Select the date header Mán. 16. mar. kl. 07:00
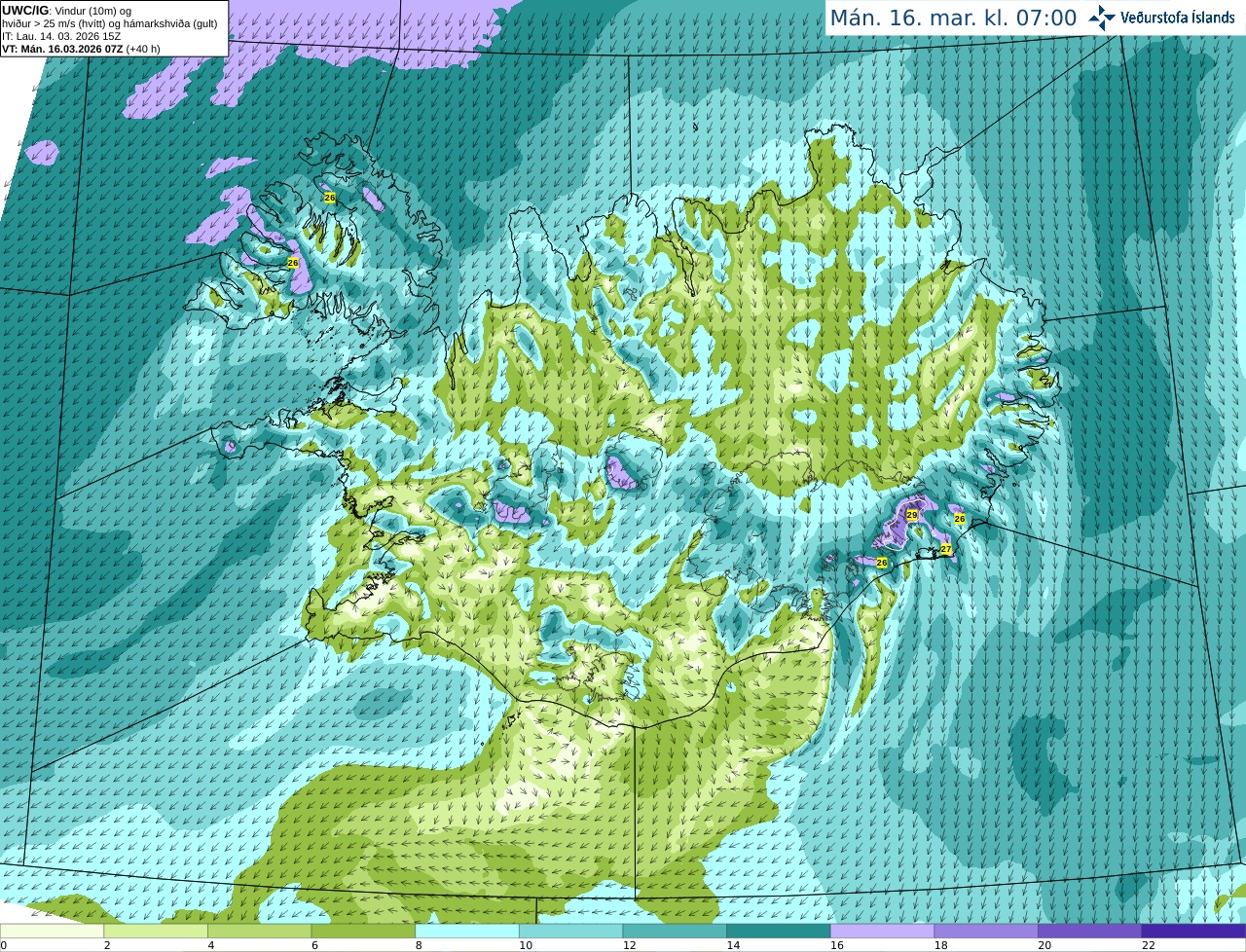Screen dimensions: 1246x952 [953, 18]
